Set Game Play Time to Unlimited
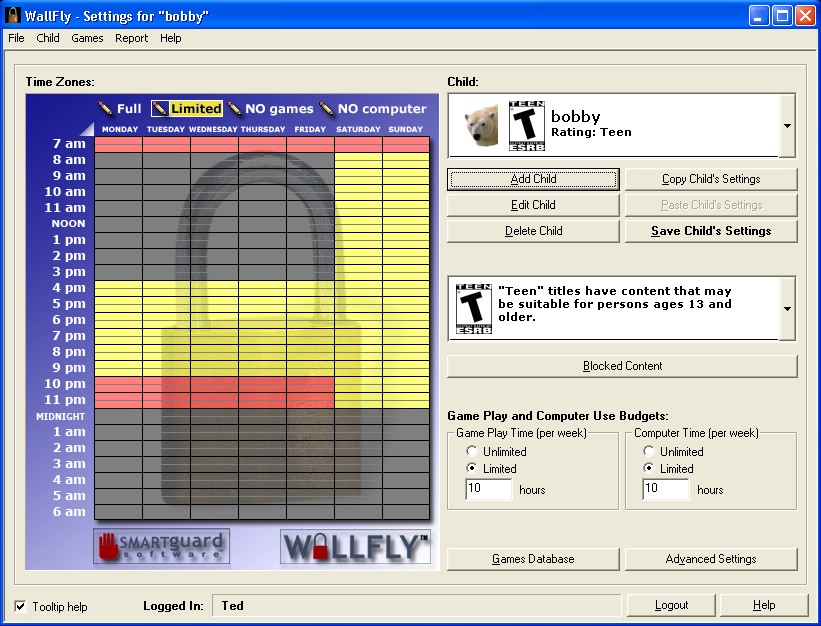The image size is (821, 626). tap(472, 451)
